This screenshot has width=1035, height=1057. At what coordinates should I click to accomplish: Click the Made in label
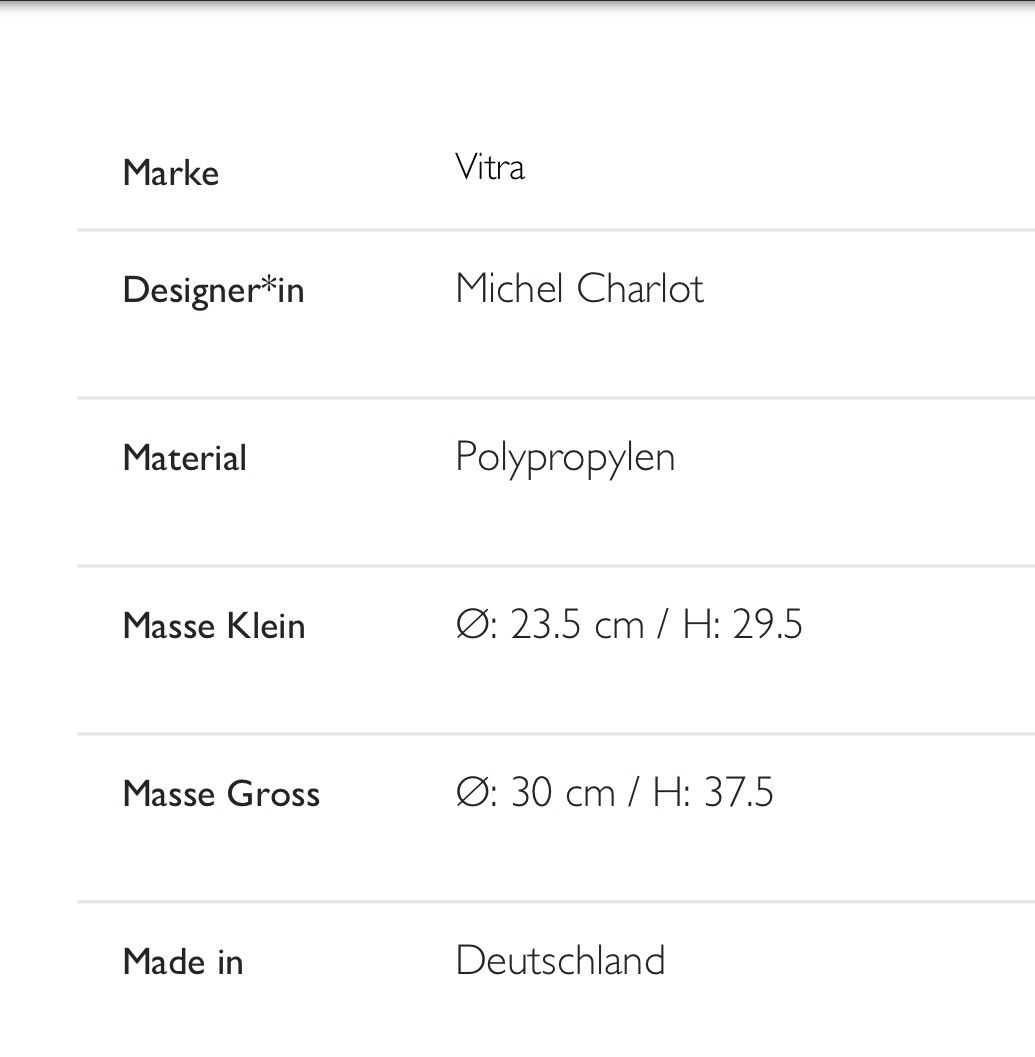(x=183, y=961)
